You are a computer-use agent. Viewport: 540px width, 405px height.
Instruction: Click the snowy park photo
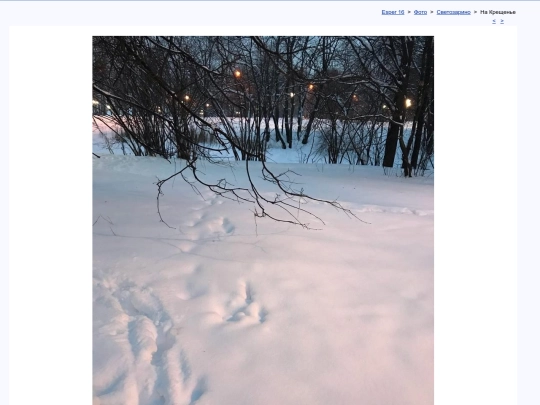pyautogui.click(x=263, y=220)
